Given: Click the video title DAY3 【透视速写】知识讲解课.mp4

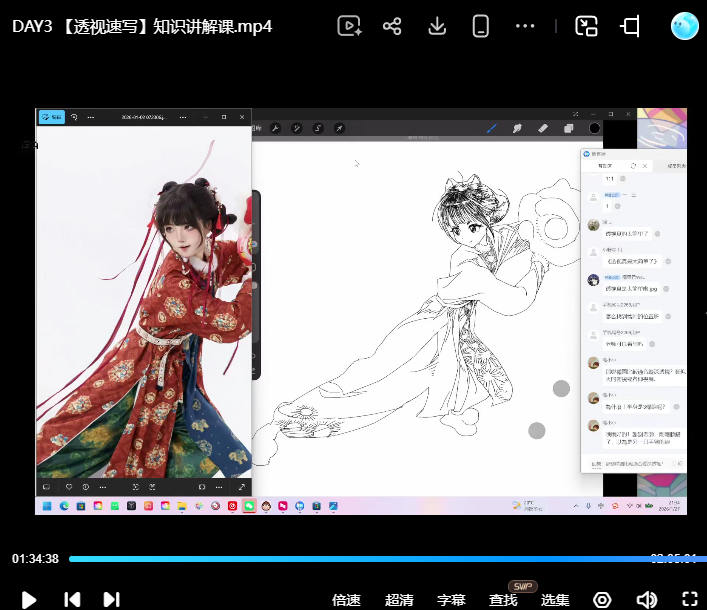Looking at the screenshot, I should pyautogui.click(x=142, y=27).
